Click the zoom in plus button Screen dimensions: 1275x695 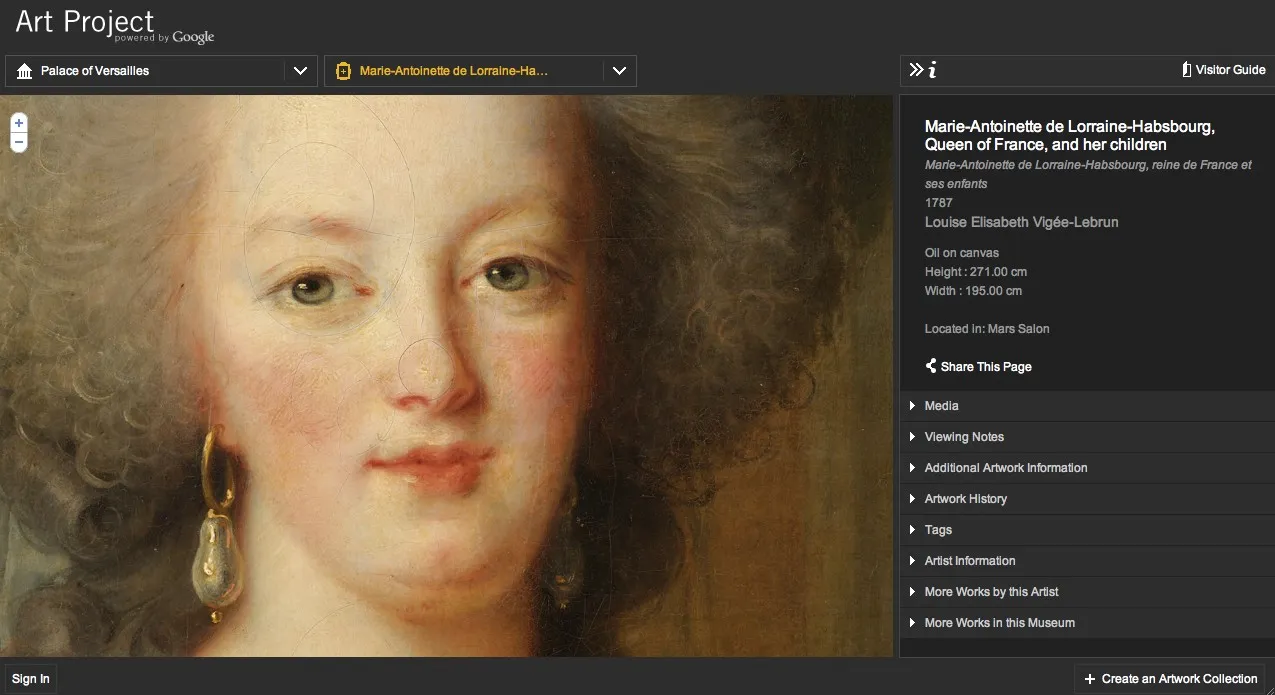click(x=19, y=123)
